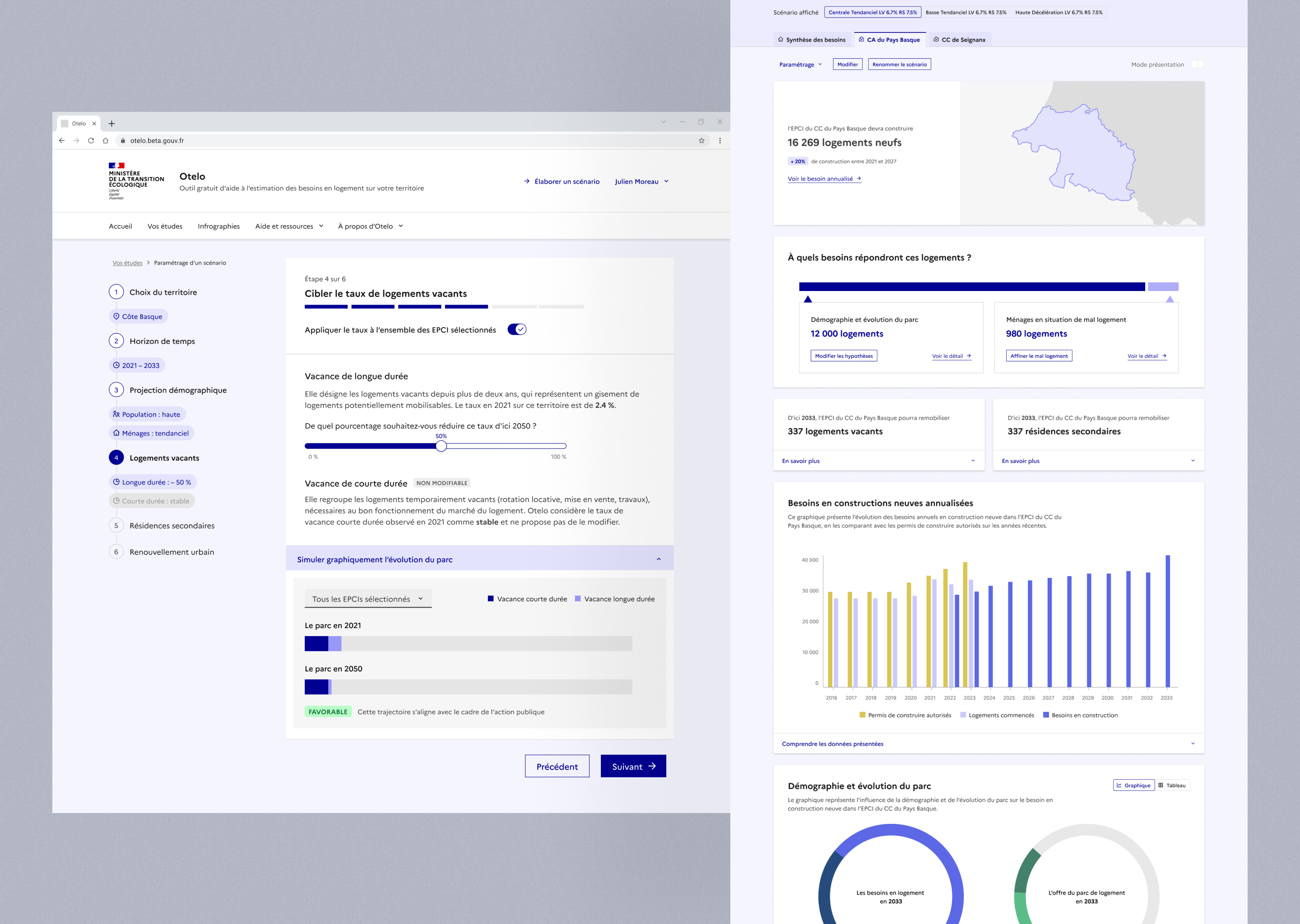Click the Suivant button
The width and height of the screenshot is (1300, 924).
click(x=633, y=767)
